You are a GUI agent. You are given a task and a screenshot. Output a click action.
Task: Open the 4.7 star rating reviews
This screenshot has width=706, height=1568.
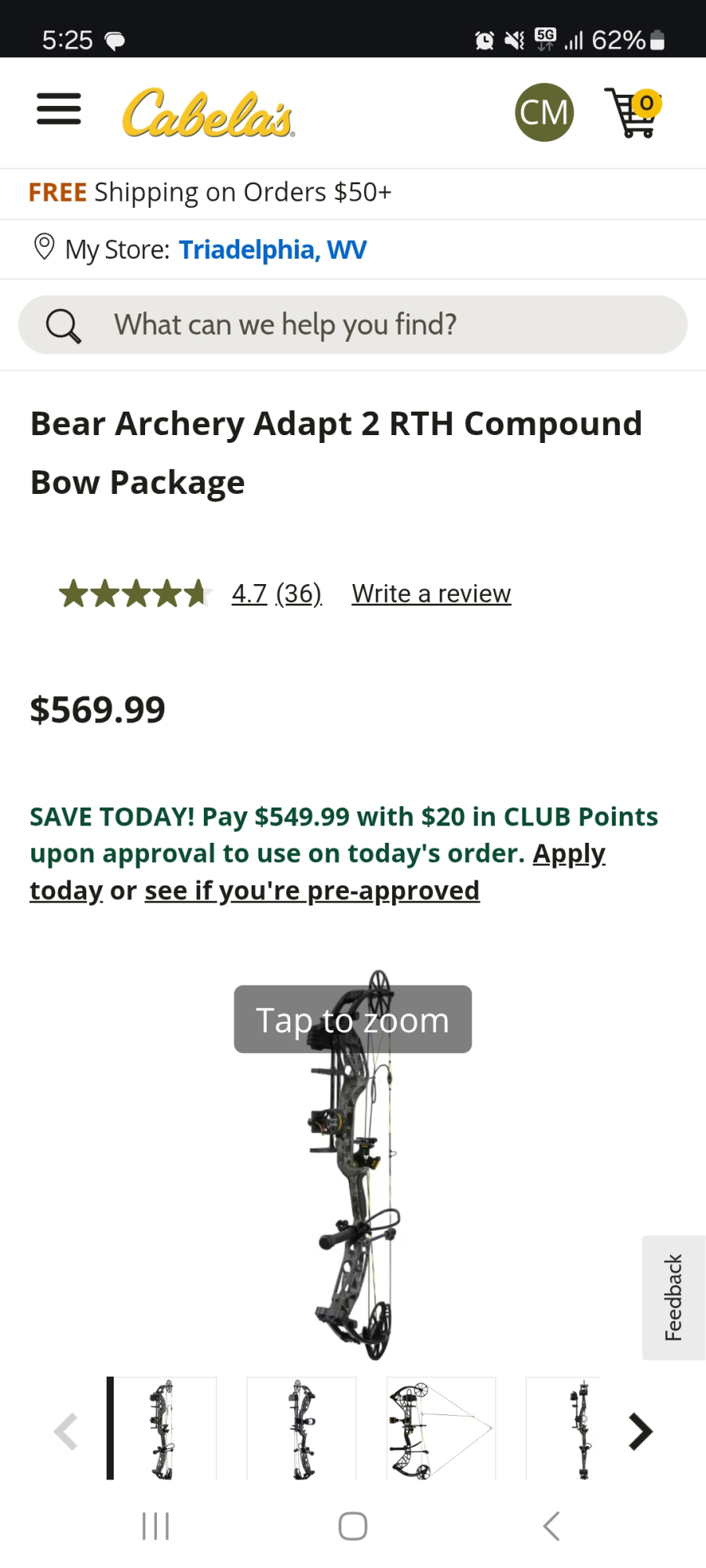click(276, 594)
